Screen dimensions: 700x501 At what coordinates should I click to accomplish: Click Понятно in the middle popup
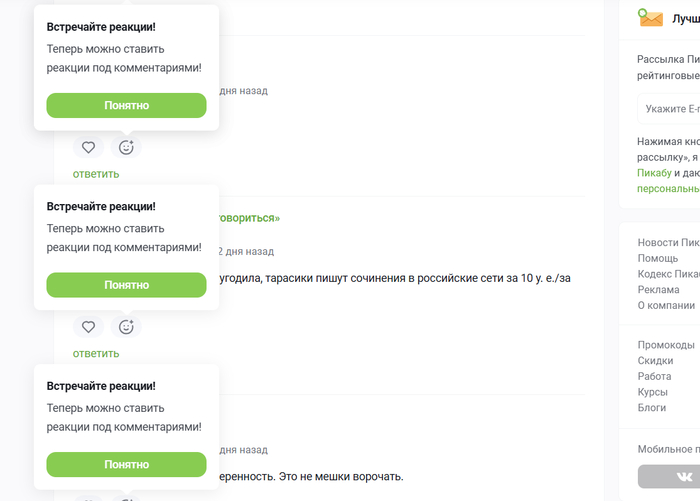pyautogui.click(x=126, y=285)
